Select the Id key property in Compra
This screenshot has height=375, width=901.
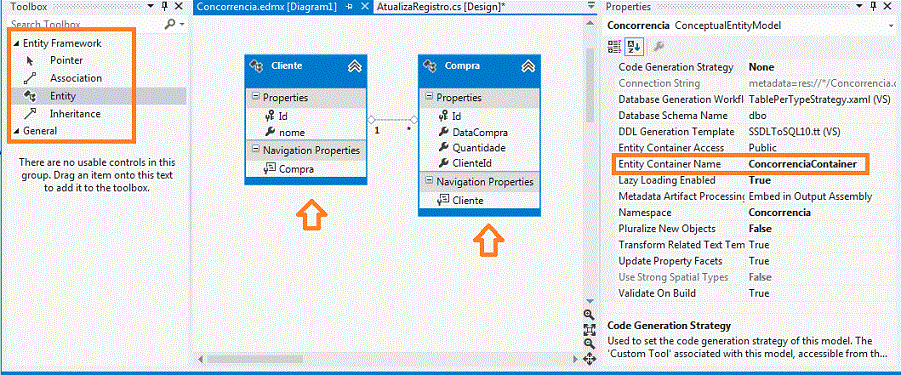click(456, 116)
